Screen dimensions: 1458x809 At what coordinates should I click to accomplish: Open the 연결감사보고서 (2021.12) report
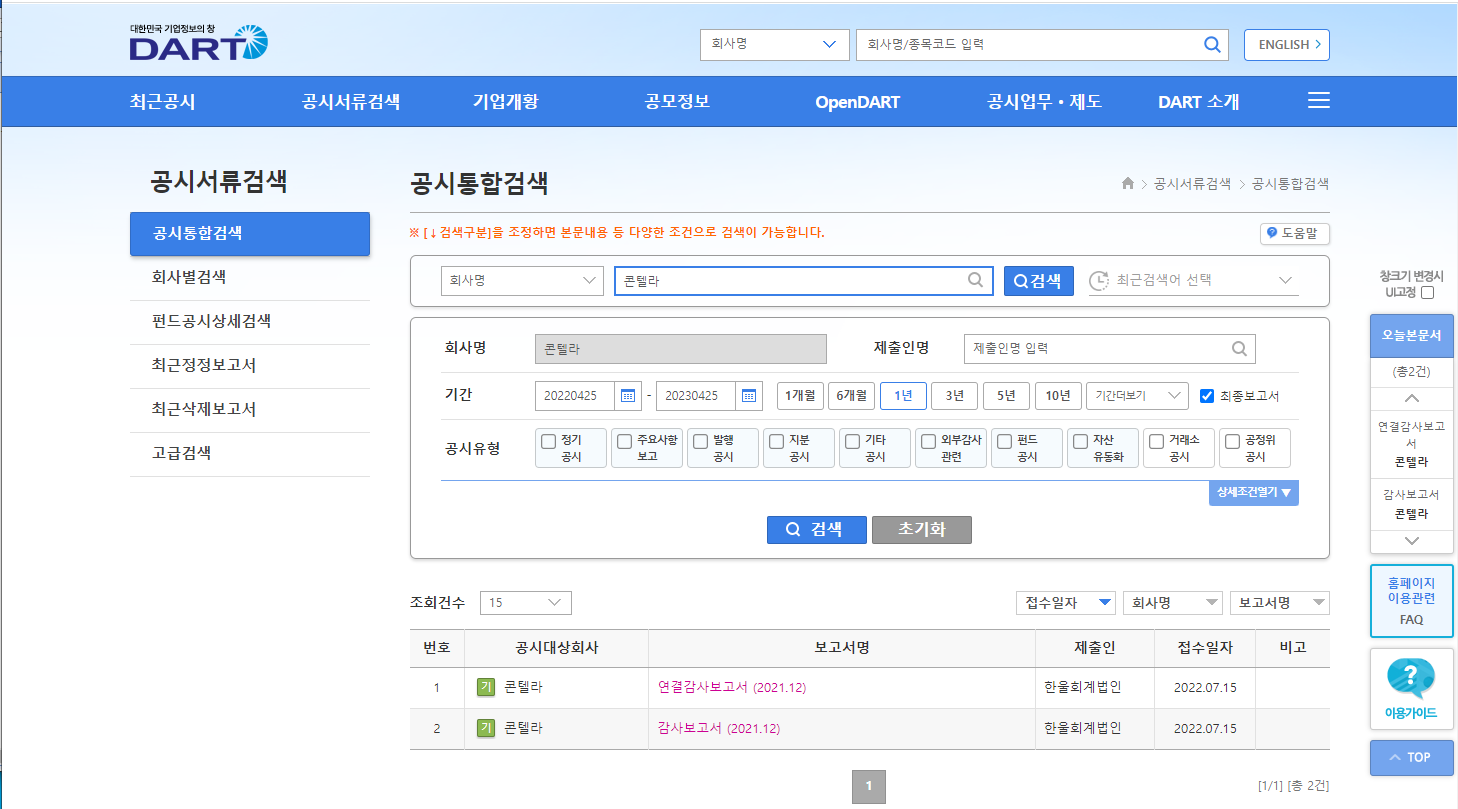pos(732,688)
